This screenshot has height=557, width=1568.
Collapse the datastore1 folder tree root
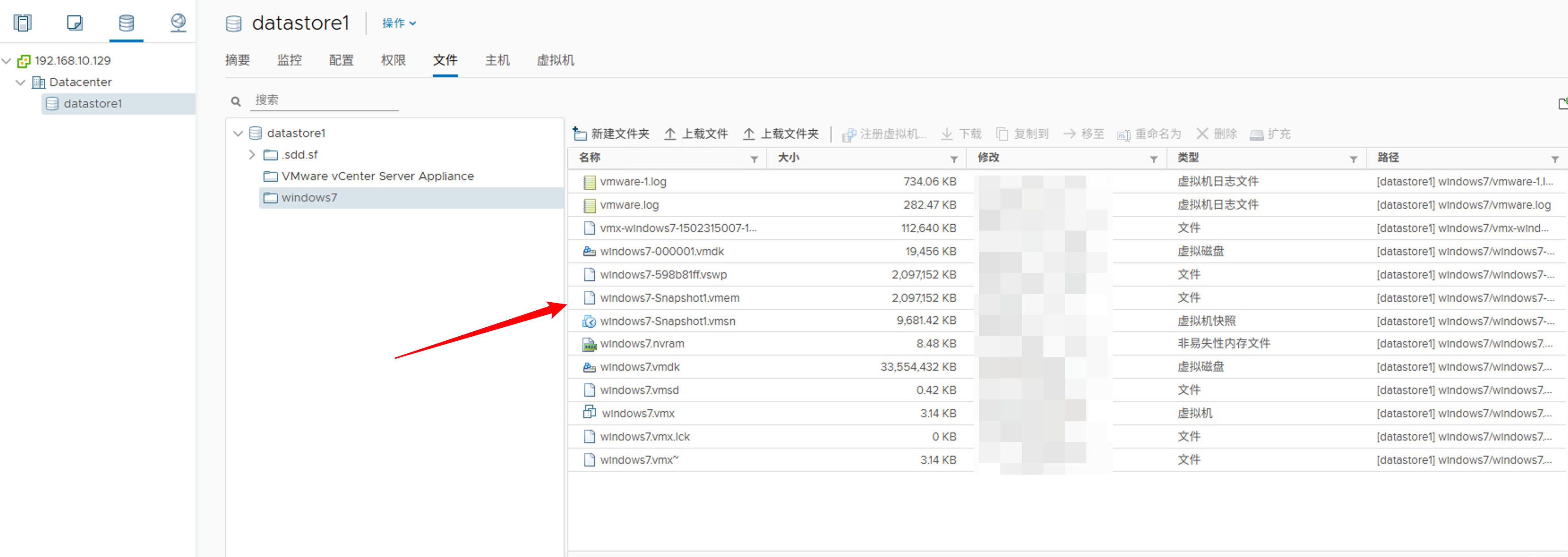pyautogui.click(x=238, y=133)
